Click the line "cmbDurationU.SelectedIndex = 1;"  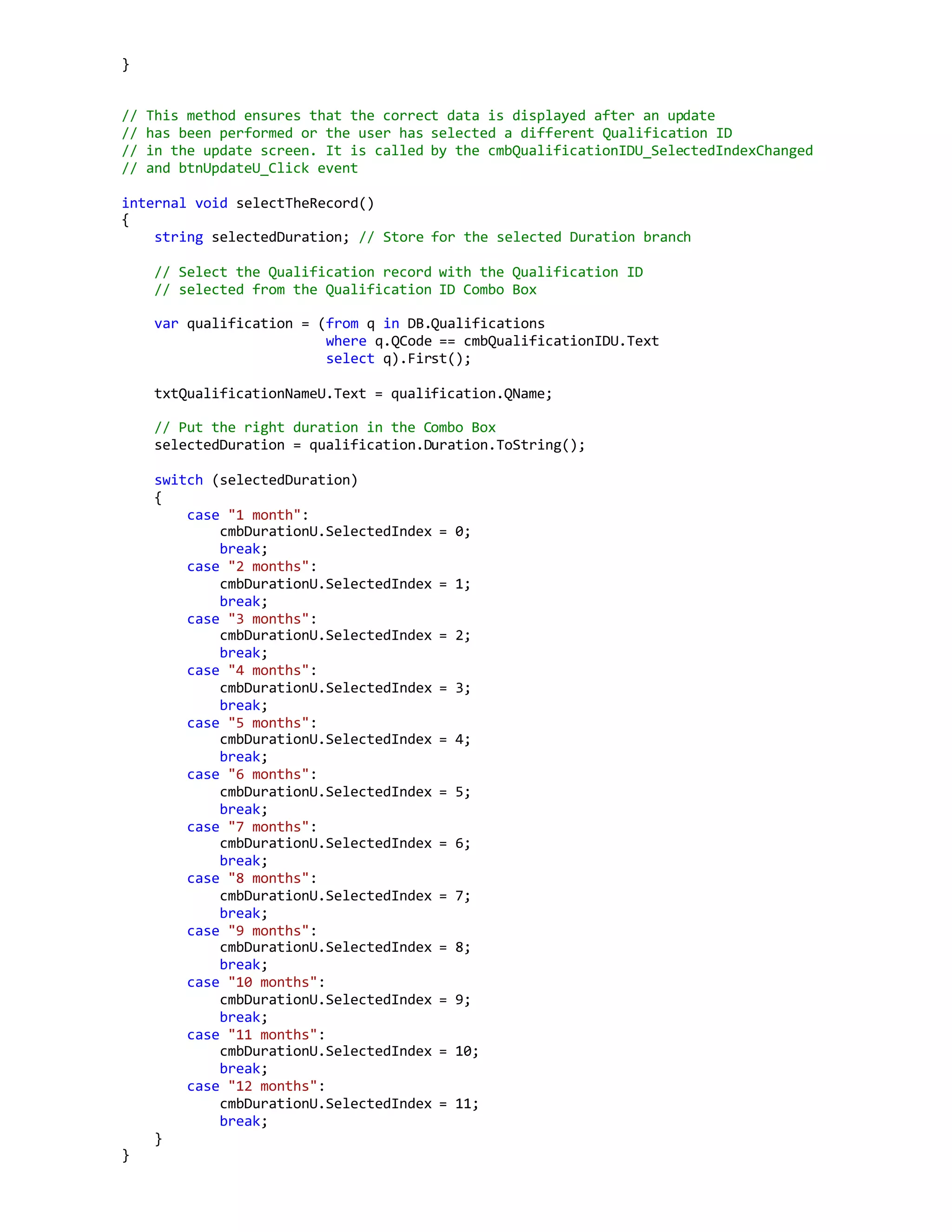[345, 584]
